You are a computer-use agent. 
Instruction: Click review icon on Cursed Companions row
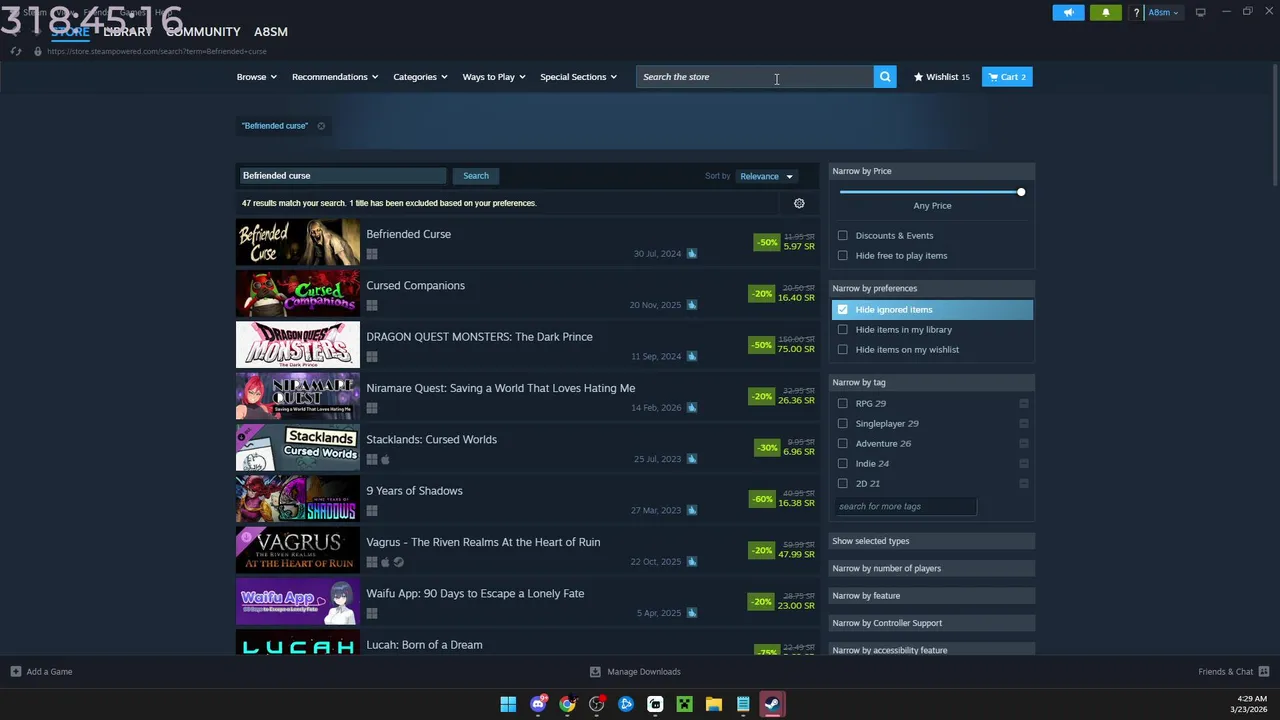tap(691, 305)
